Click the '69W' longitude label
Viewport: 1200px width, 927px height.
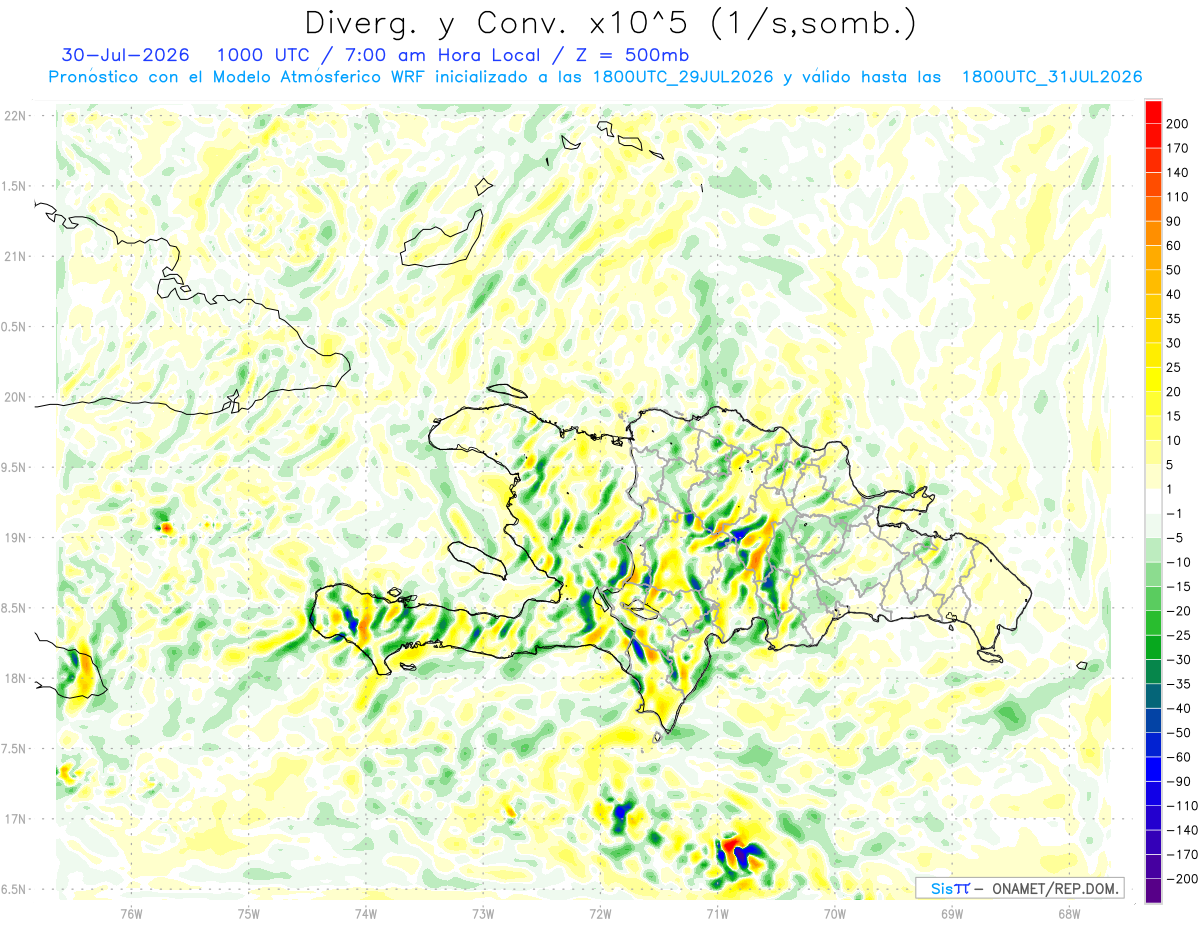952,913
